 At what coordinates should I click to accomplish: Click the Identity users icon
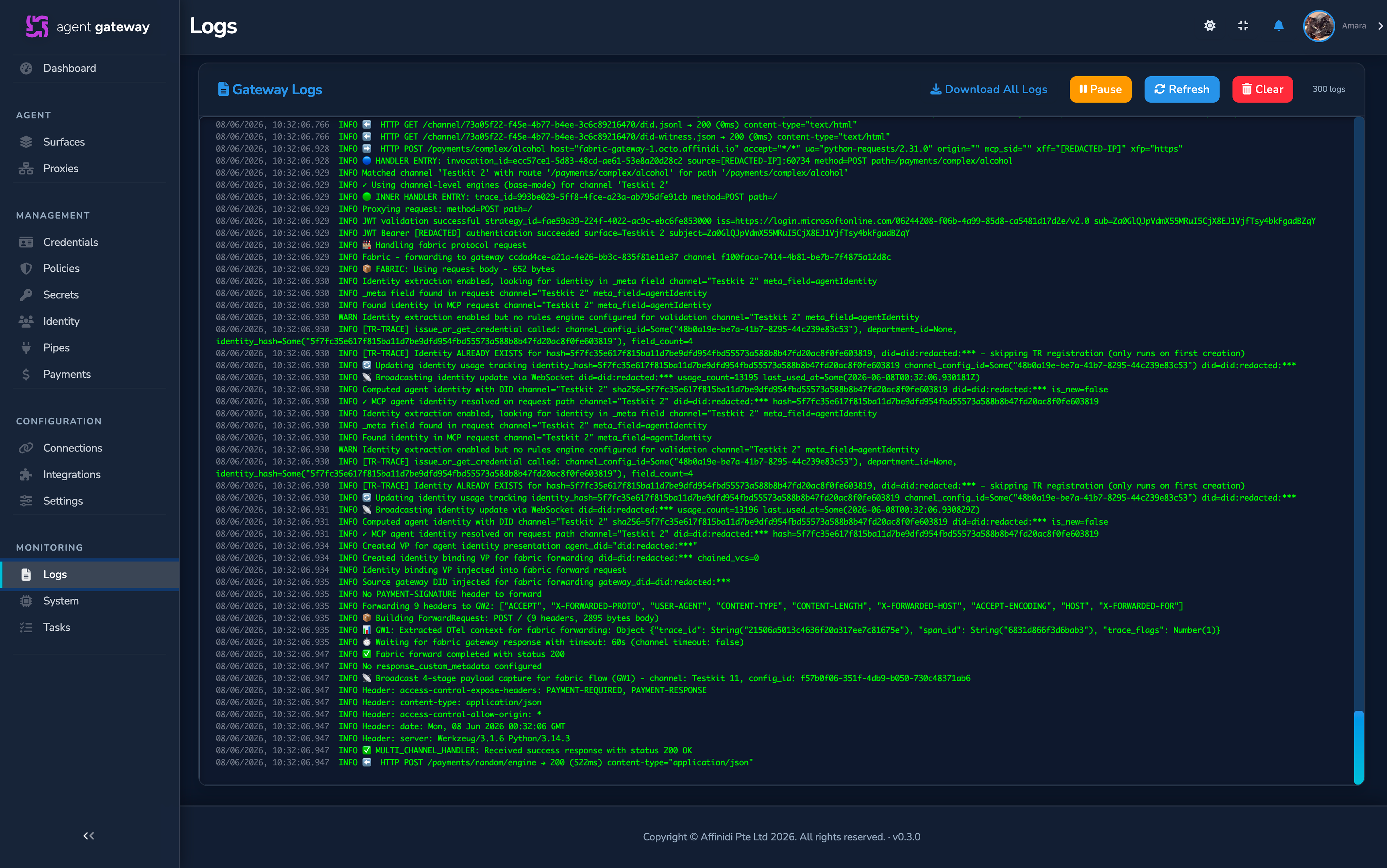26,321
